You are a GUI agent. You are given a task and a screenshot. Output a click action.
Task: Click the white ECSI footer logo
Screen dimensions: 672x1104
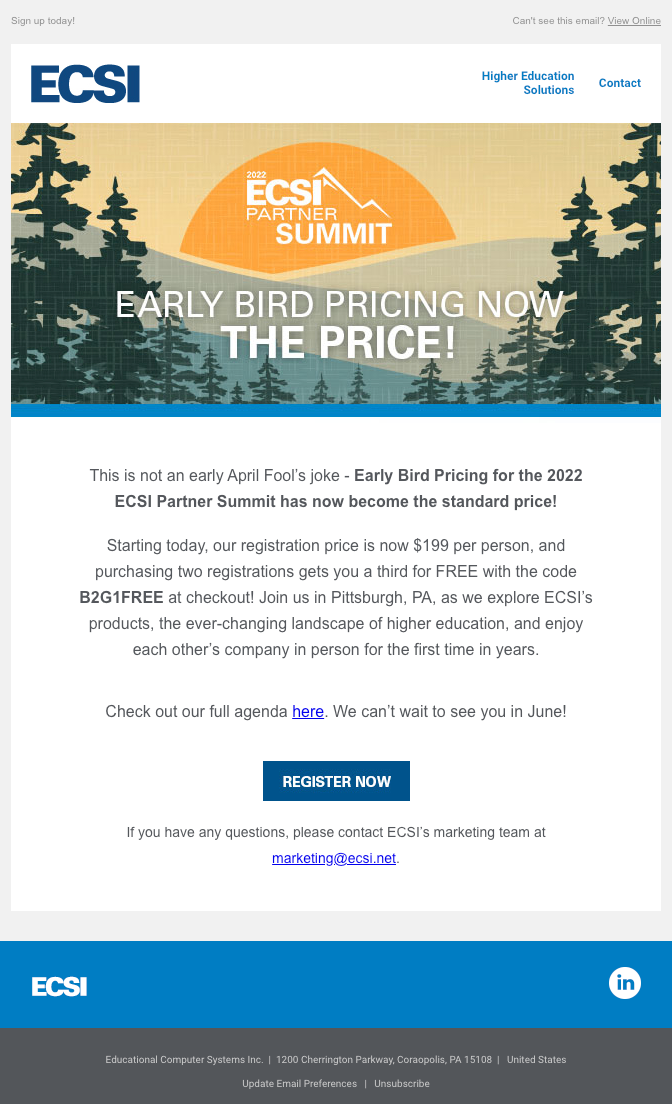(x=59, y=986)
